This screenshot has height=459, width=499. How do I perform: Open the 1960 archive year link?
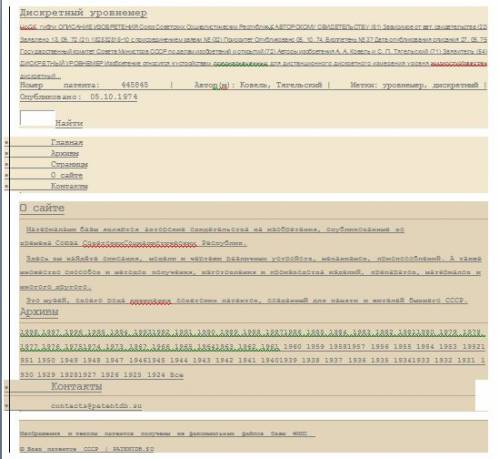(x=292, y=347)
